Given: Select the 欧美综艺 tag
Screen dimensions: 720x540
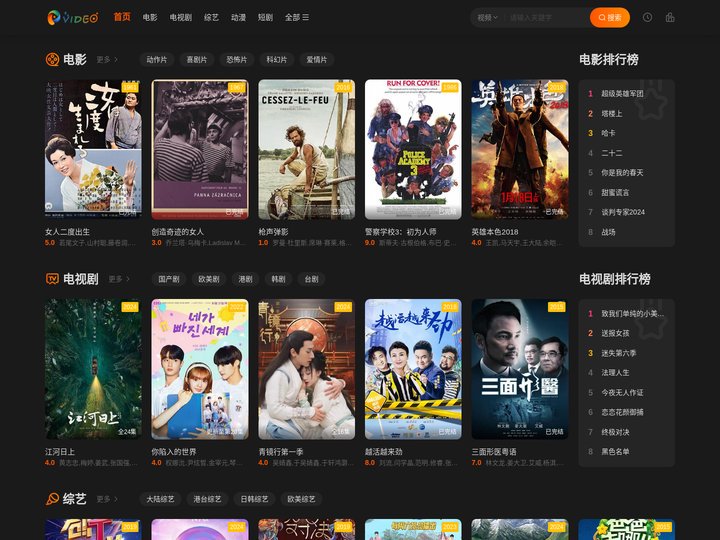Looking at the screenshot, I should (301, 499).
